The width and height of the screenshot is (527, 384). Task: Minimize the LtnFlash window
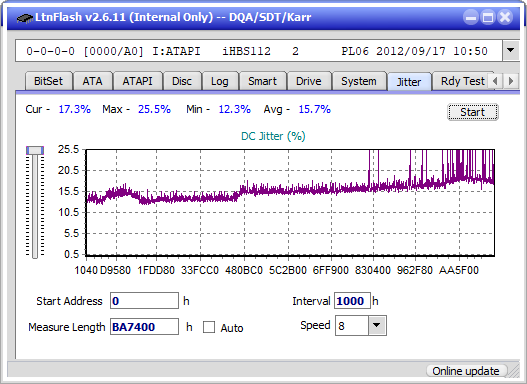471,17
